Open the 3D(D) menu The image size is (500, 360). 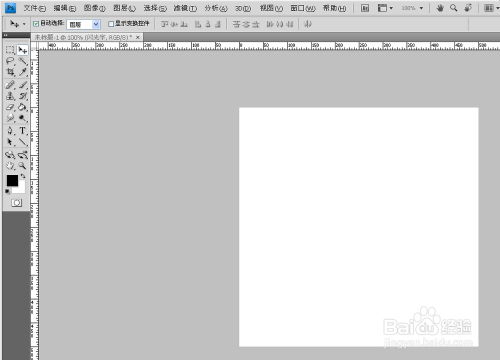(x=243, y=8)
